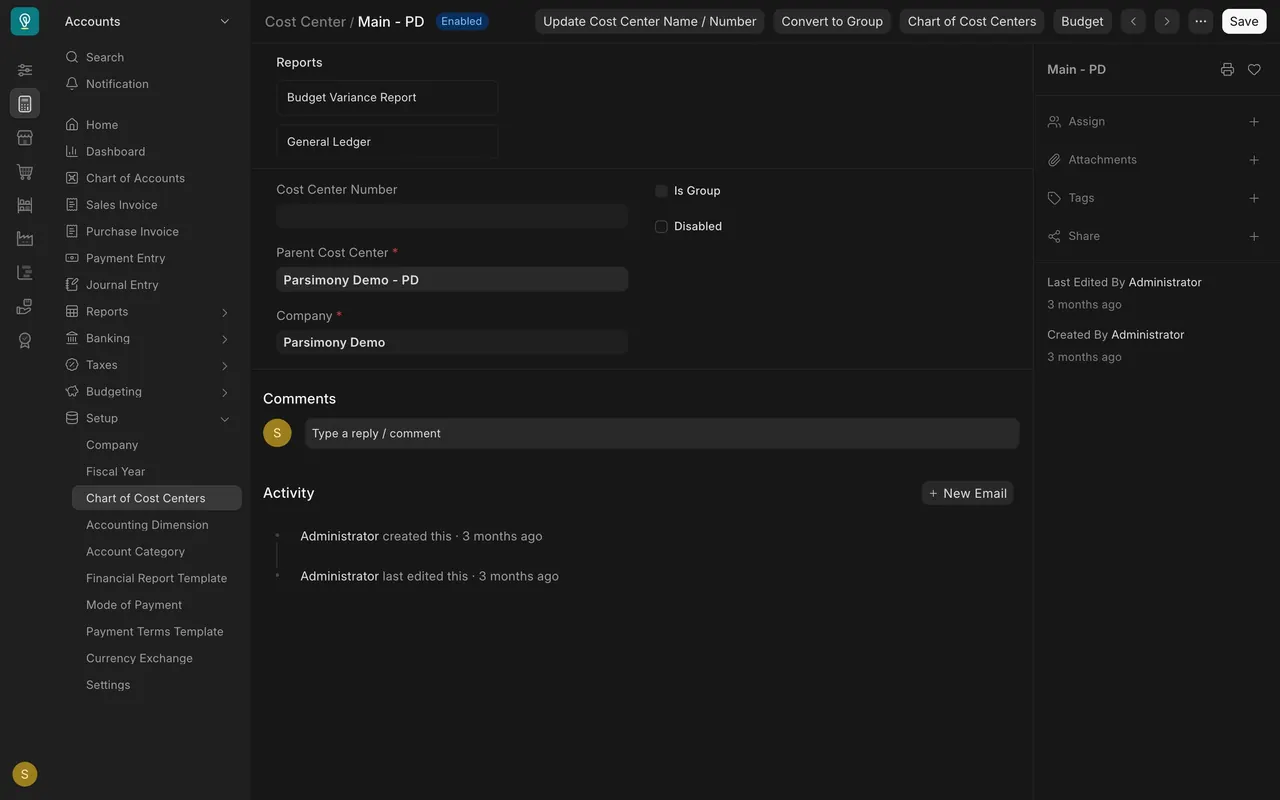Select Accounting Dimension under Setup
This screenshot has width=1280, height=800.
[x=147, y=525]
